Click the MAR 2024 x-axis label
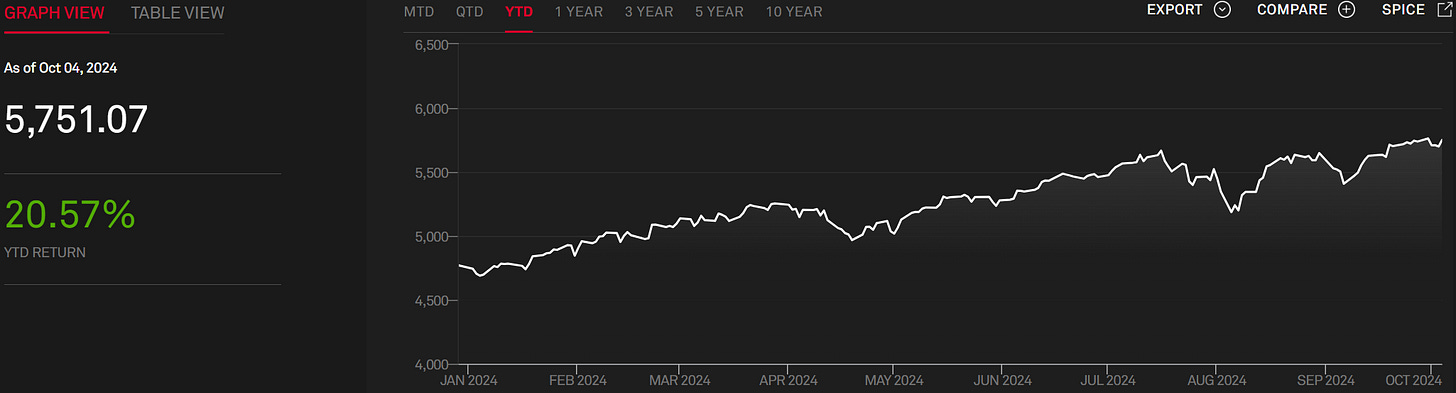This screenshot has width=1456, height=393. coord(679,380)
